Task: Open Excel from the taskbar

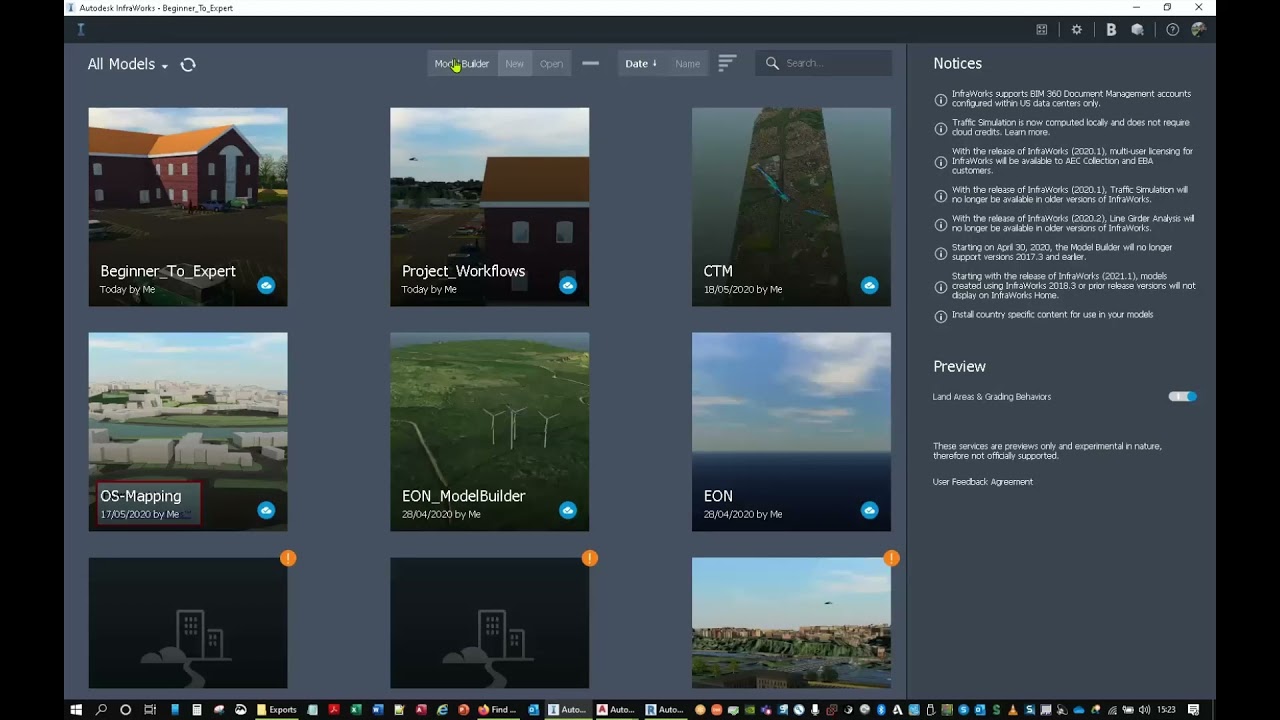Action: pos(356,710)
